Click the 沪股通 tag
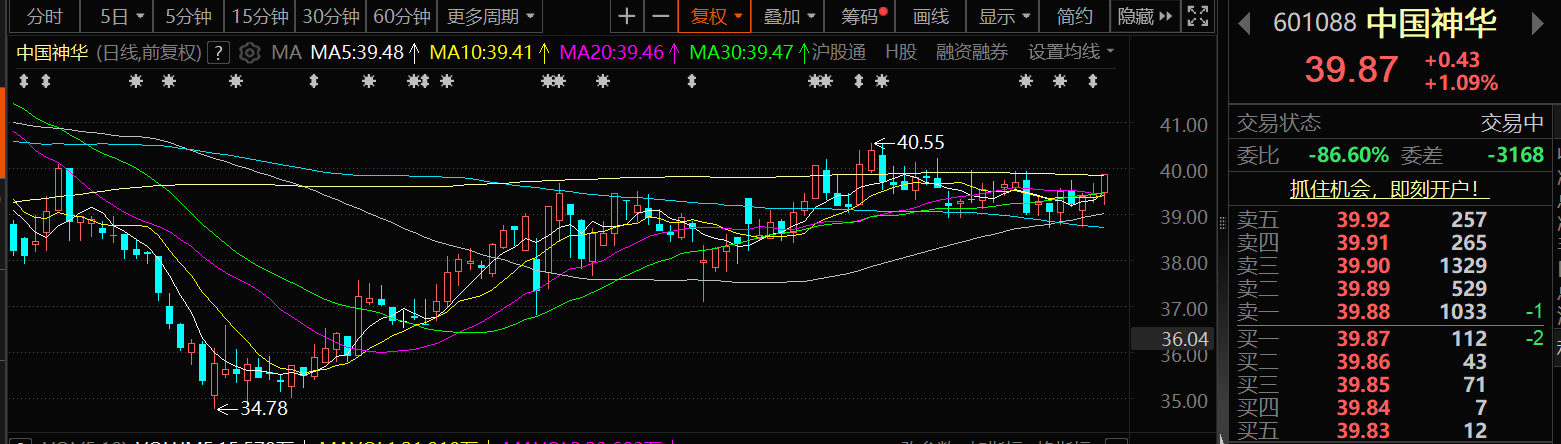 pos(838,52)
